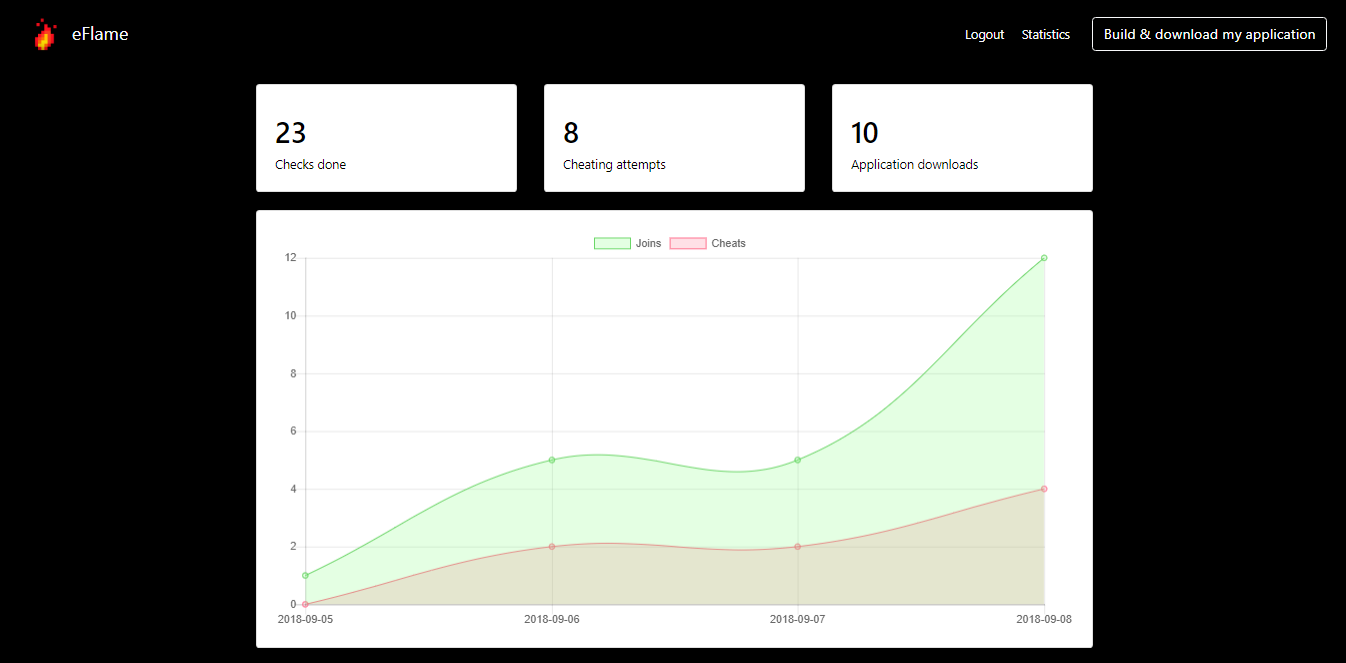Click the Joins data point on 2018-09-07
Screen dimensions: 1346x663
click(x=798, y=460)
